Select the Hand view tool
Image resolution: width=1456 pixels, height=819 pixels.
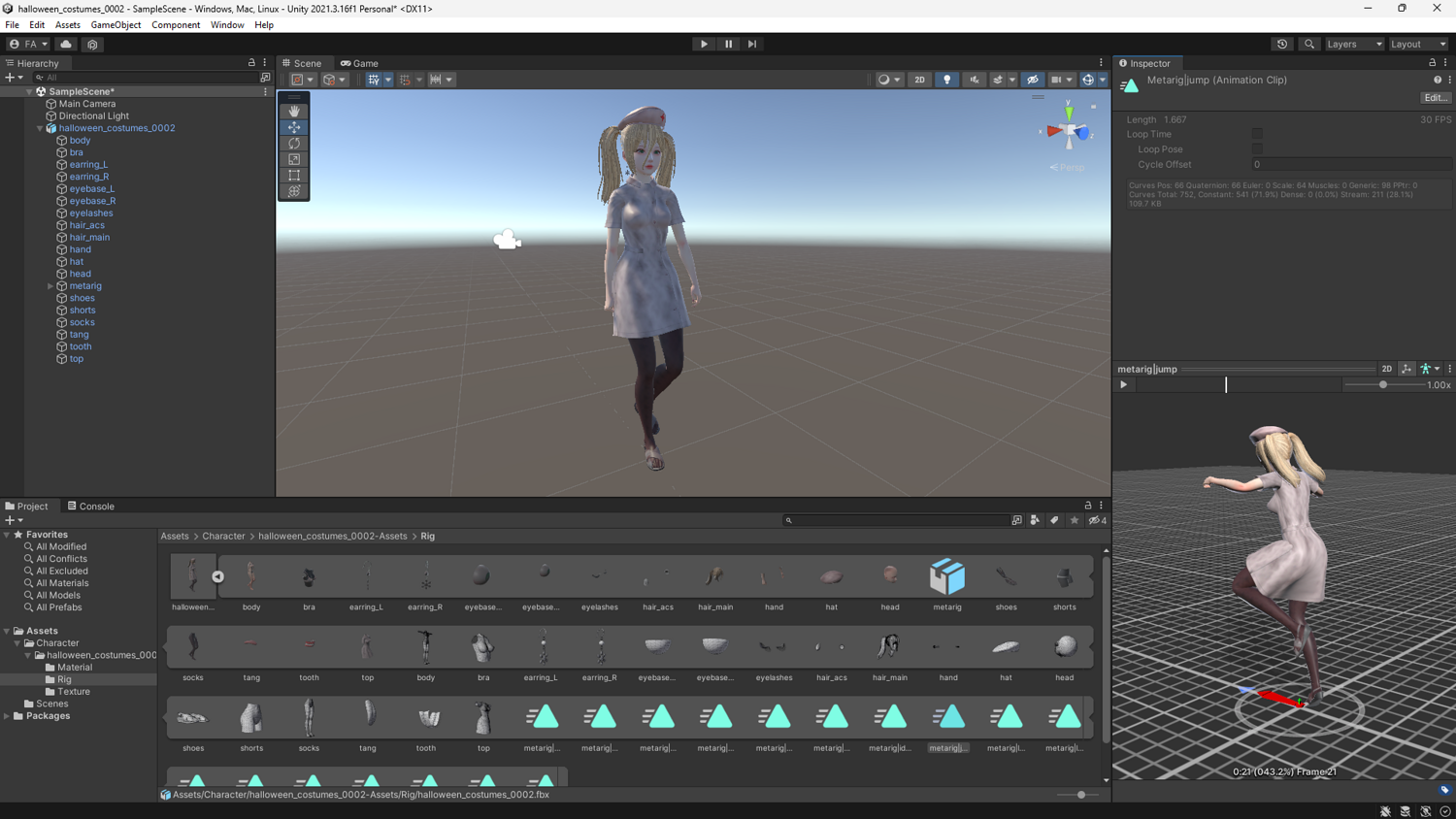(x=294, y=112)
